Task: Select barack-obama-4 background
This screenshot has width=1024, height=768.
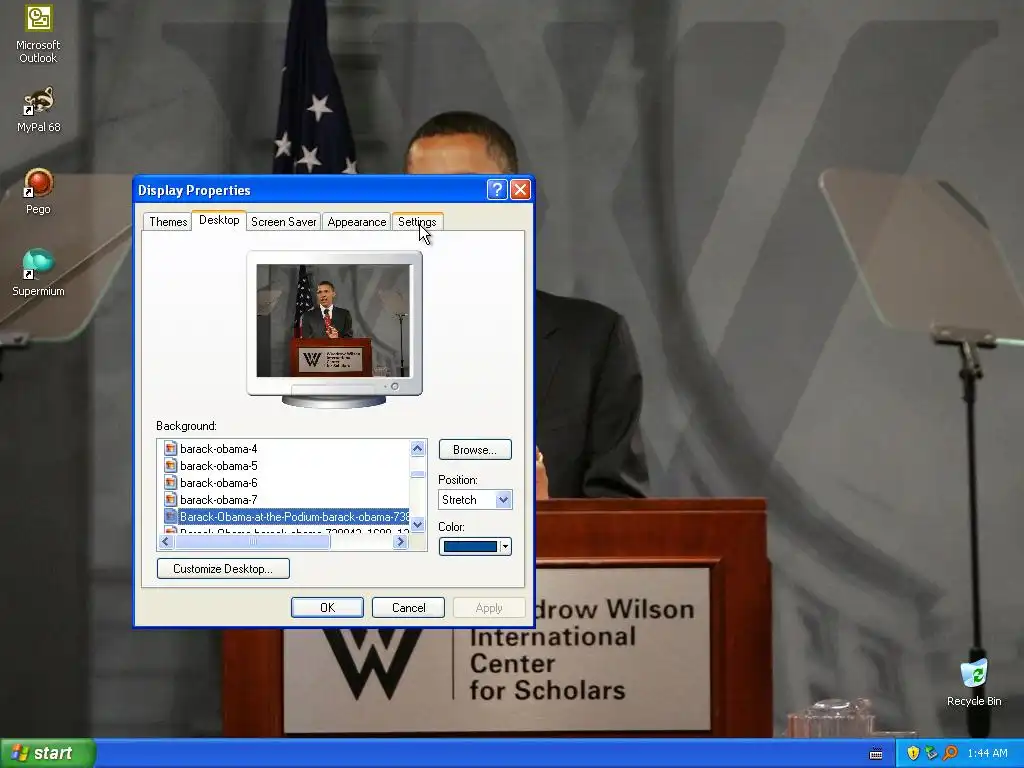Action: (218, 449)
